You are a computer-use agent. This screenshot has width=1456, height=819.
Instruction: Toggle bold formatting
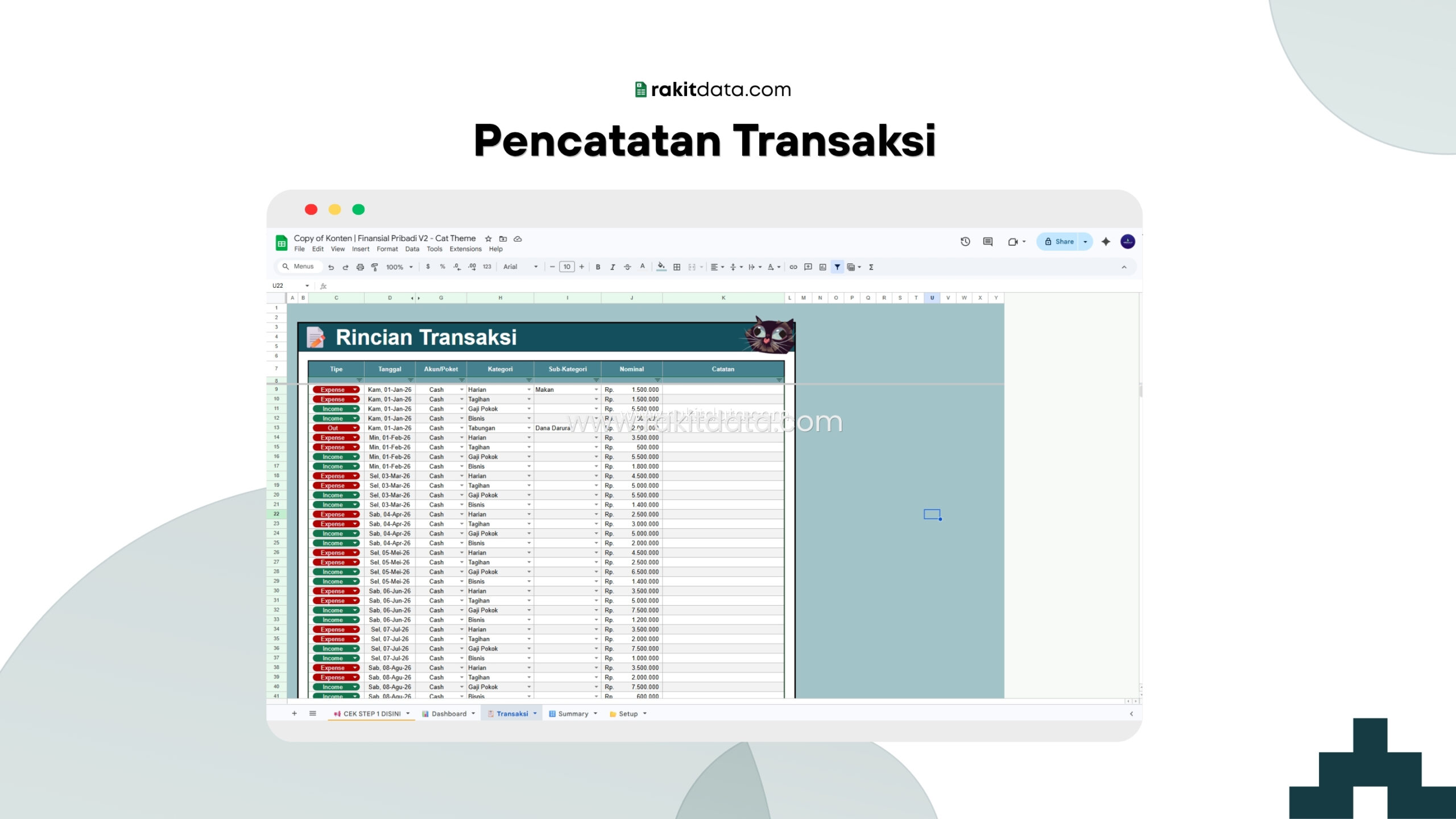[x=598, y=267]
